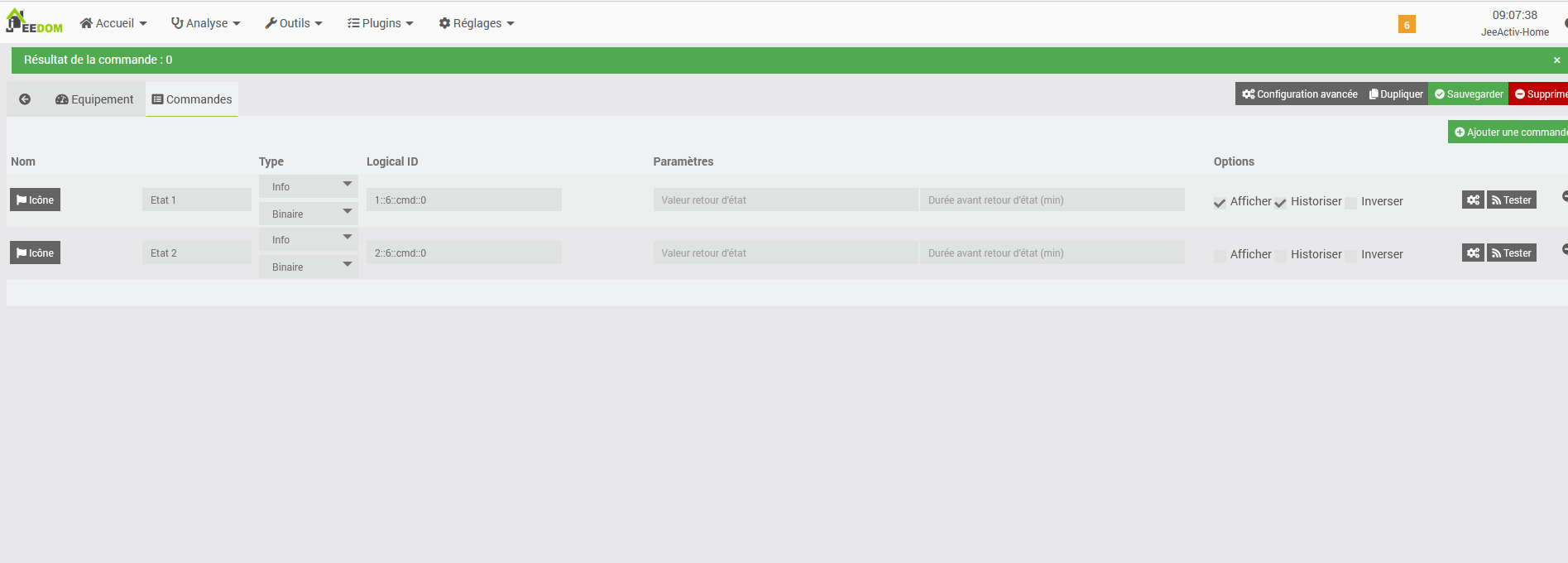Image resolution: width=1568 pixels, height=563 pixels.
Task: Edit Logical ID field 2::6::cmd::0
Action: point(464,253)
